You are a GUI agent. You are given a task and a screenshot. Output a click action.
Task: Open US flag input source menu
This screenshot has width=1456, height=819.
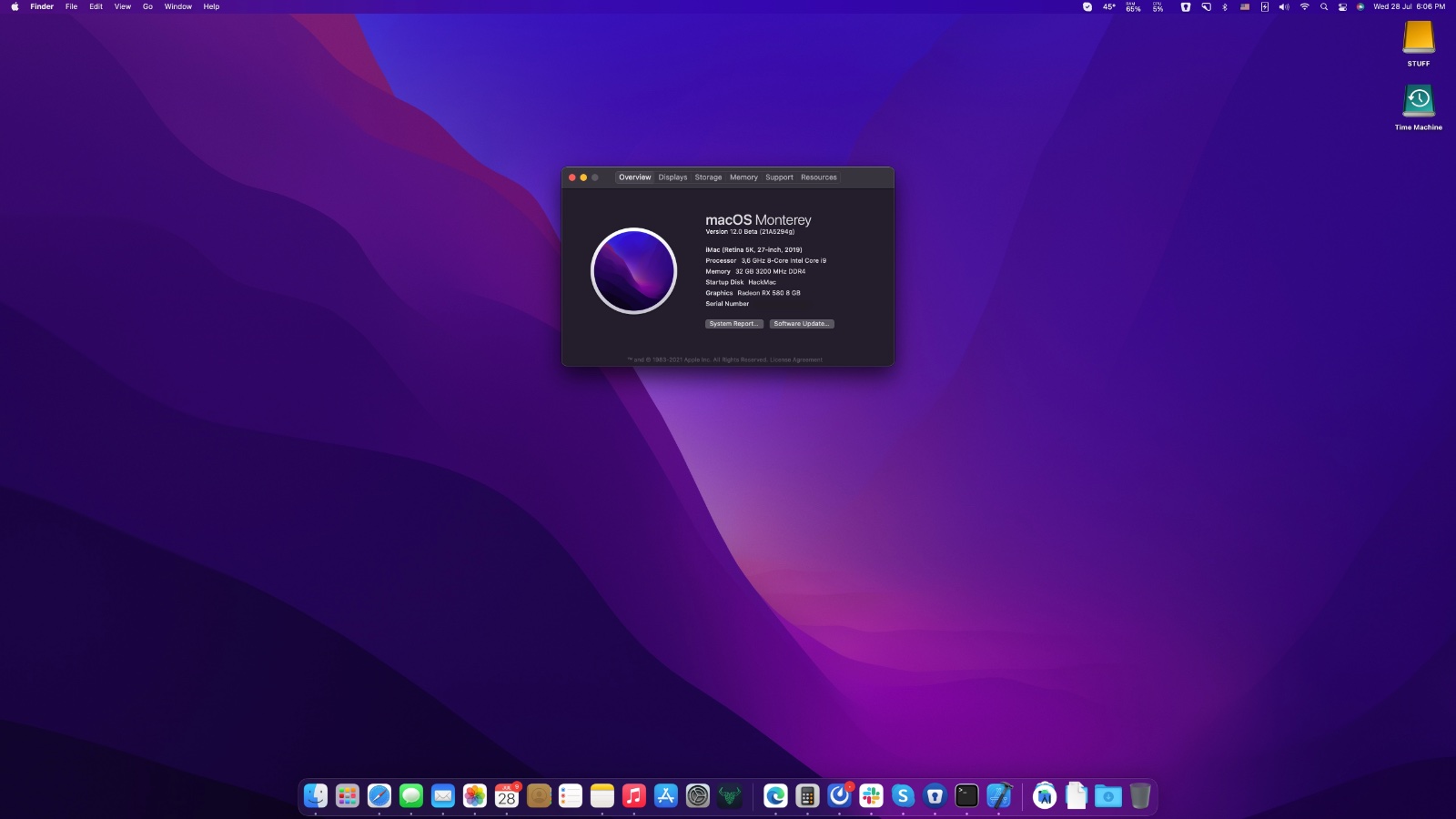(x=1245, y=6)
